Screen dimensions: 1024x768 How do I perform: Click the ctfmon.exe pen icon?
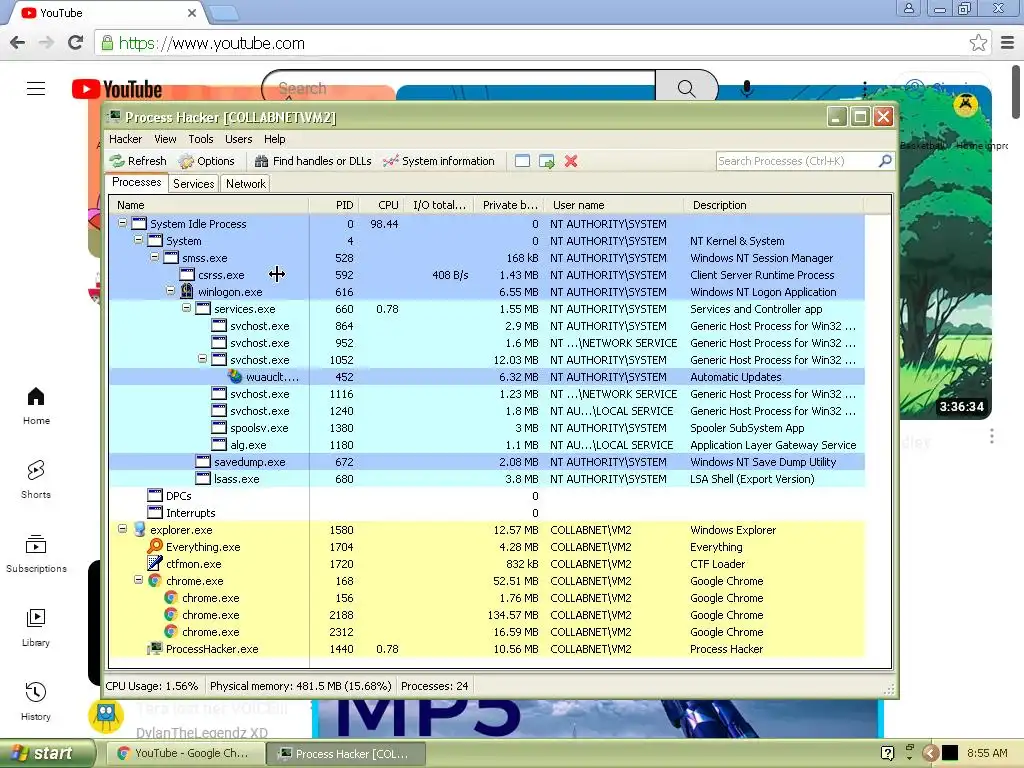155,564
